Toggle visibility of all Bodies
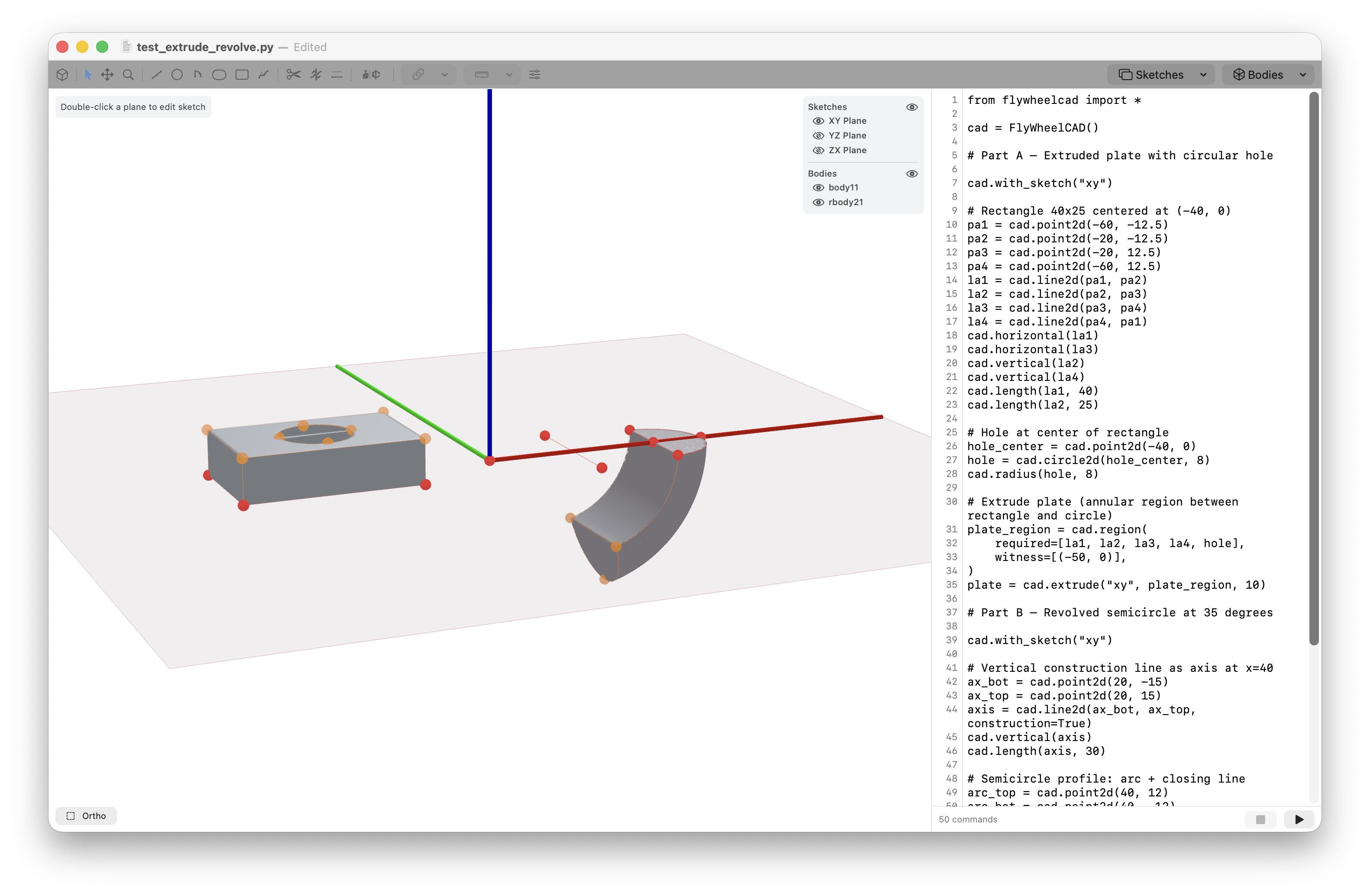 tap(911, 174)
